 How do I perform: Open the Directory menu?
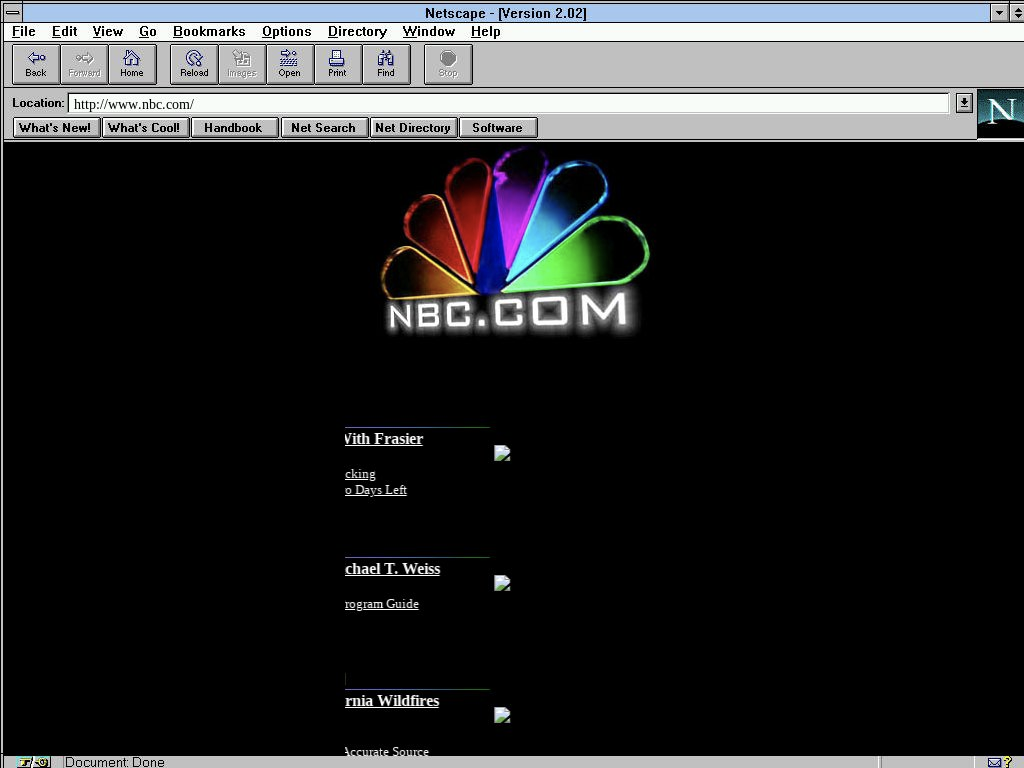(x=357, y=32)
